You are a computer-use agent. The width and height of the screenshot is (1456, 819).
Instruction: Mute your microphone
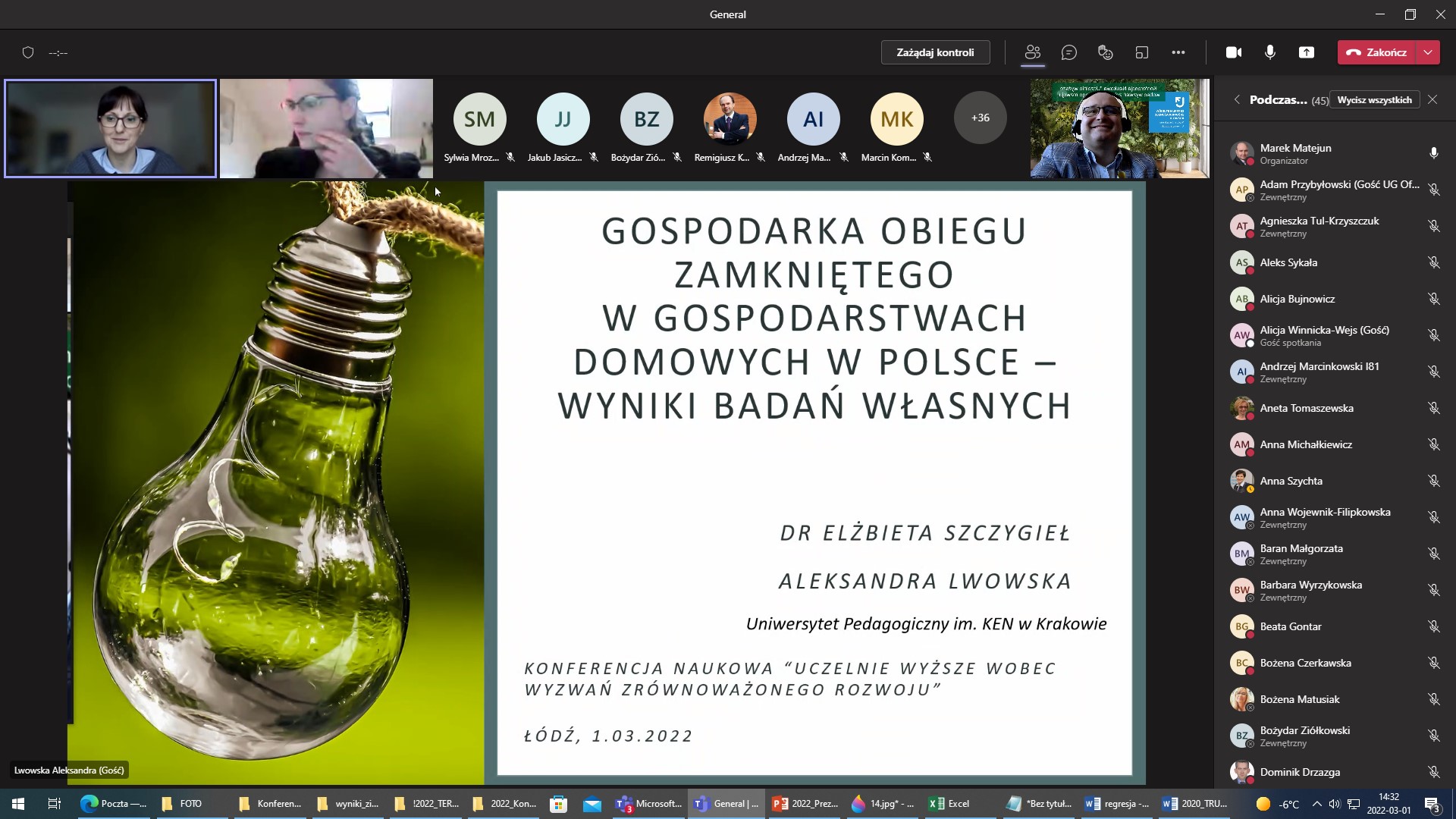1269,52
